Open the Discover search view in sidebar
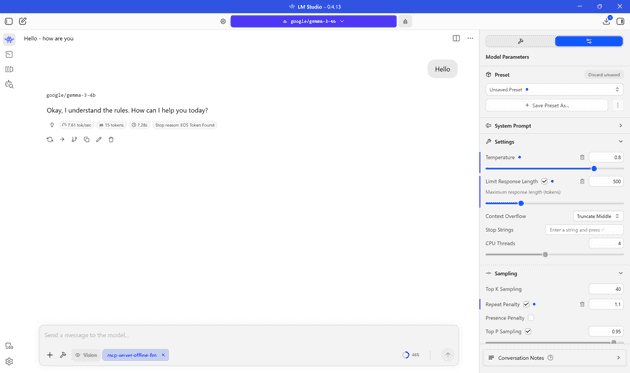This screenshot has width=630, height=373. 9,84
